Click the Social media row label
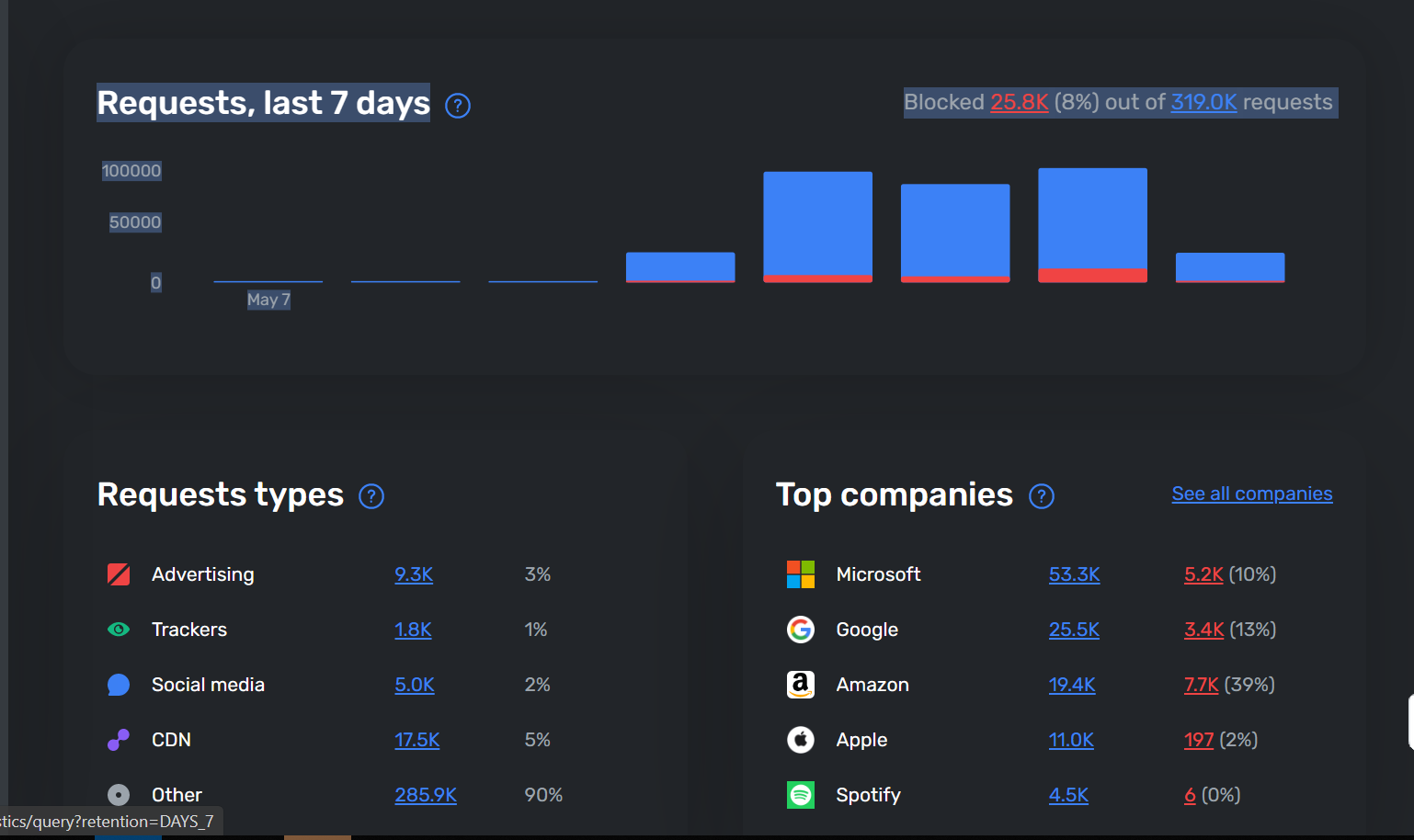 208,685
